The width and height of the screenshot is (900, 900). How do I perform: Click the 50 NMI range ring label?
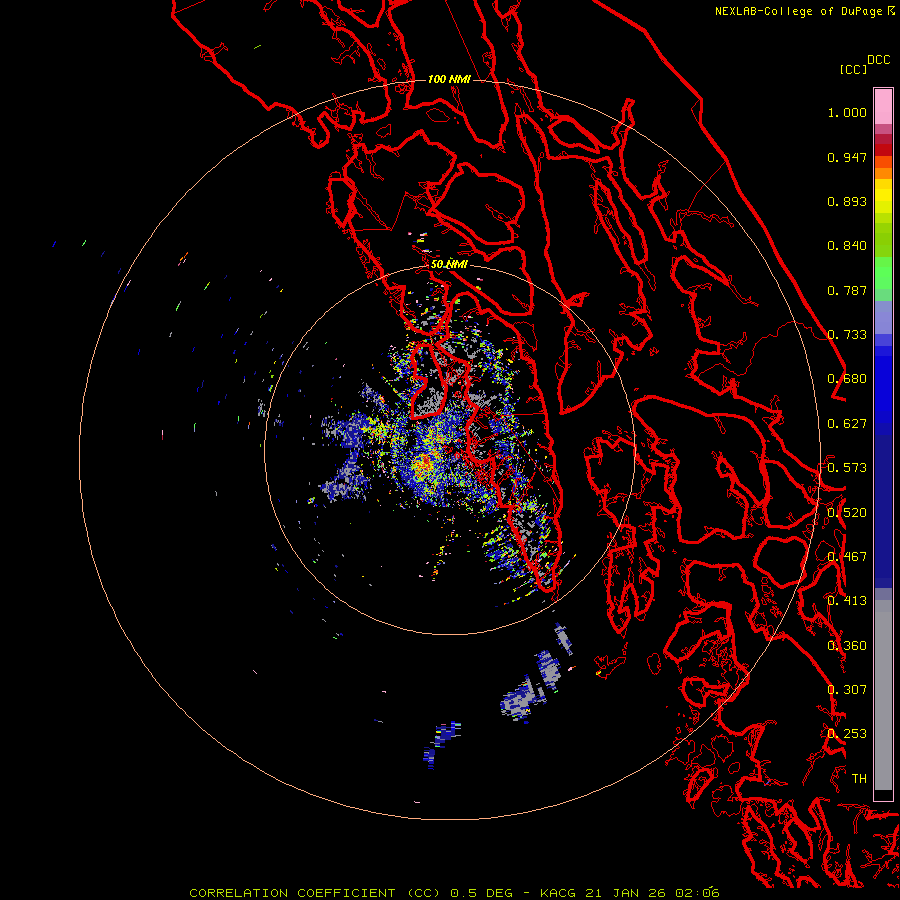449,265
